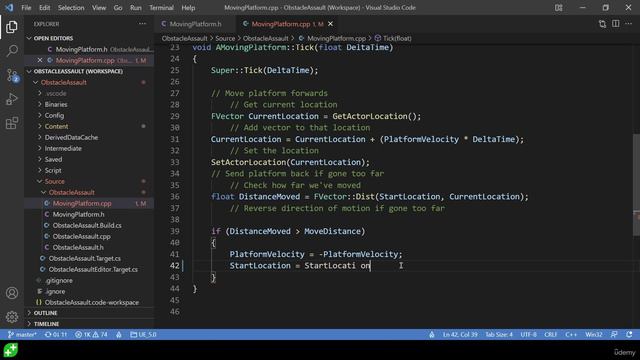Open ObstacleAssault.cpp file

click(x=82, y=236)
